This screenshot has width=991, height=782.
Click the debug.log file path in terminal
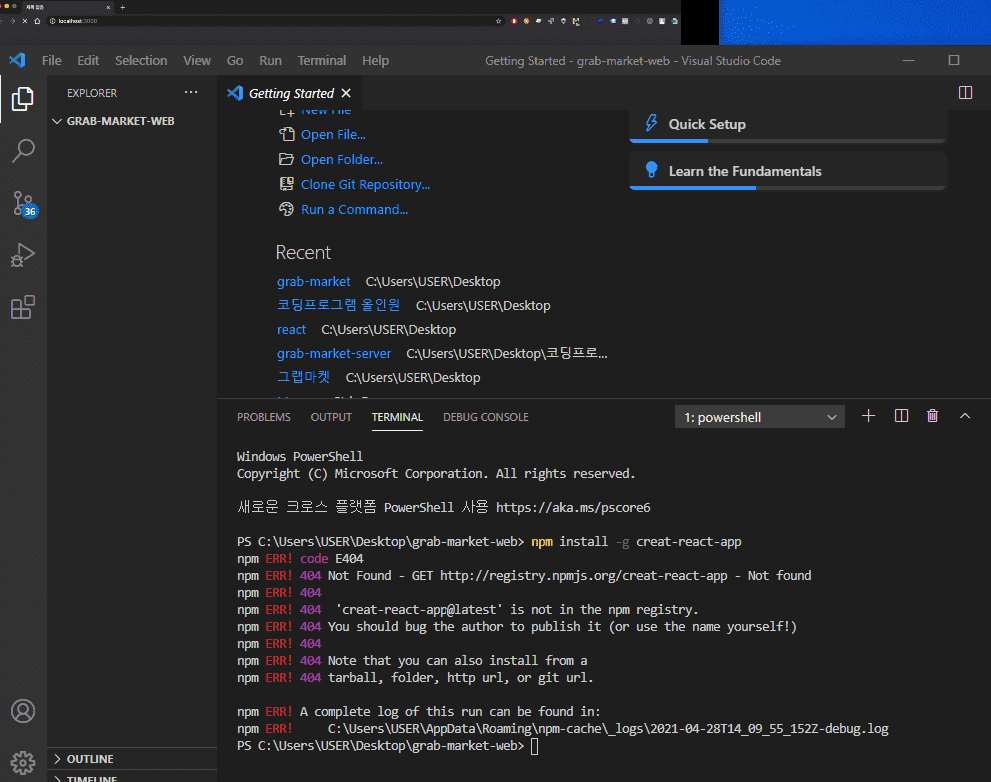point(608,729)
